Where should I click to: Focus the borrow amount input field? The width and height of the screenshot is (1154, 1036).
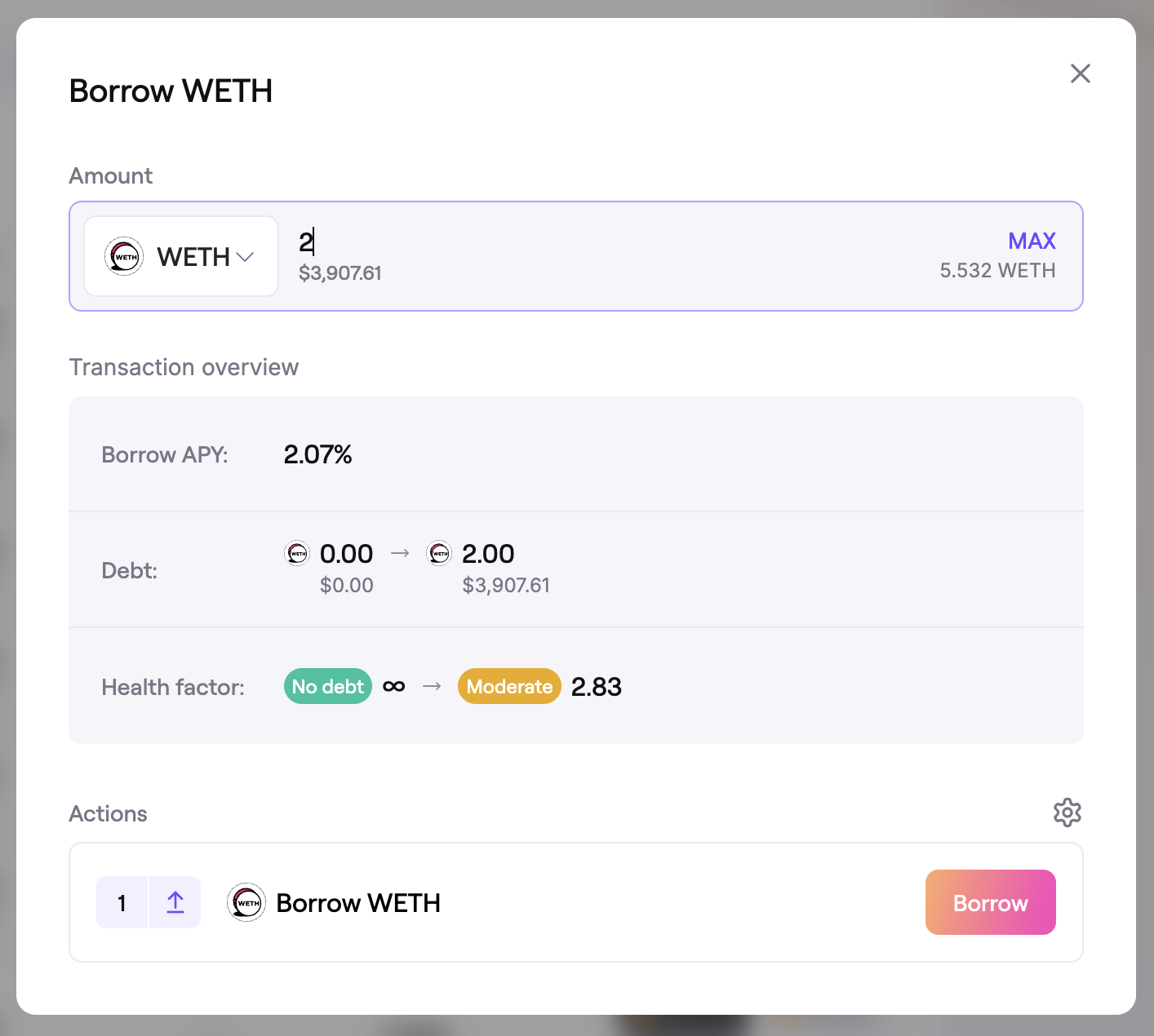point(571,242)
